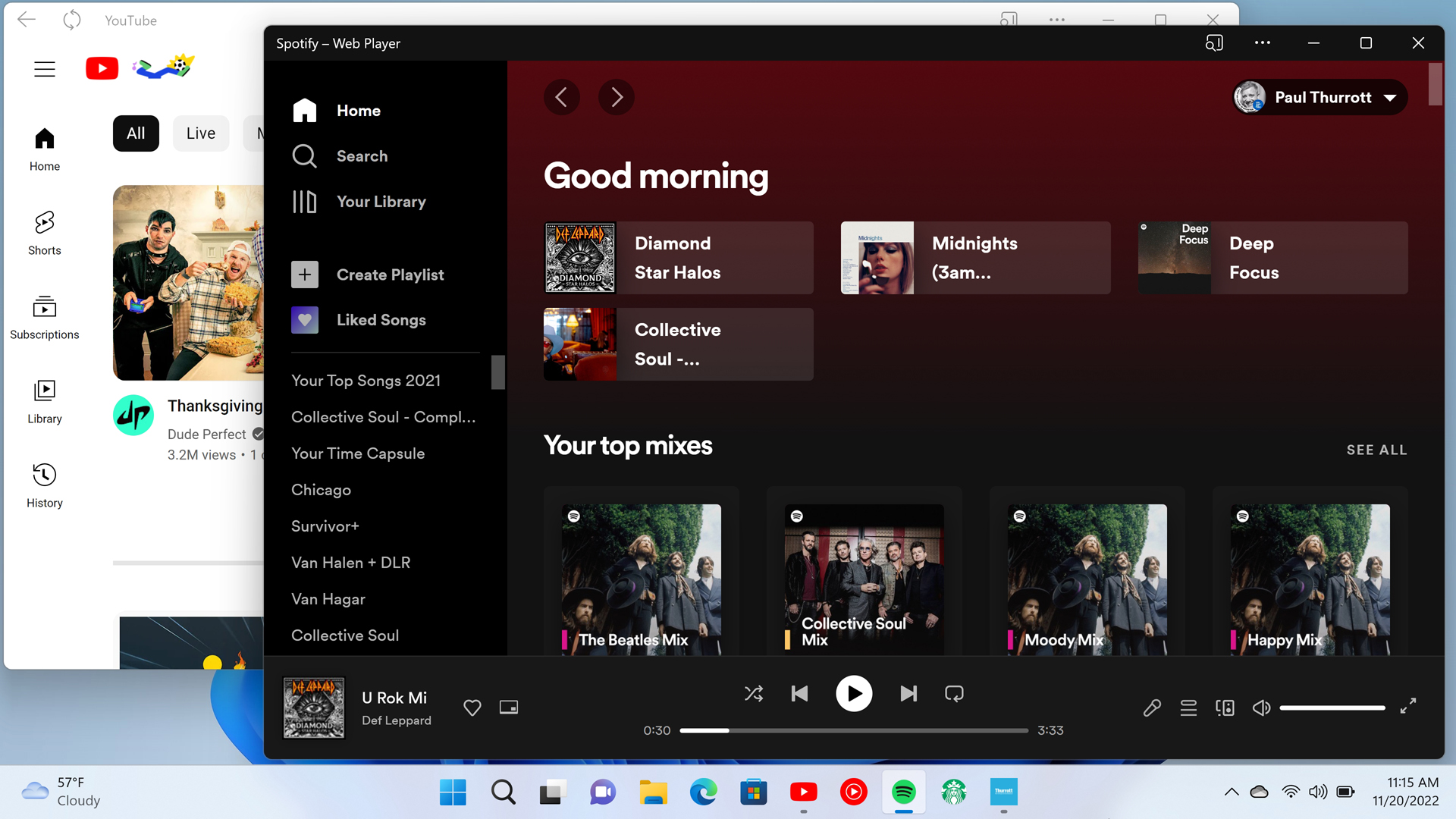
Task: Show hidden system tray icons
Action: [1232, 792]
